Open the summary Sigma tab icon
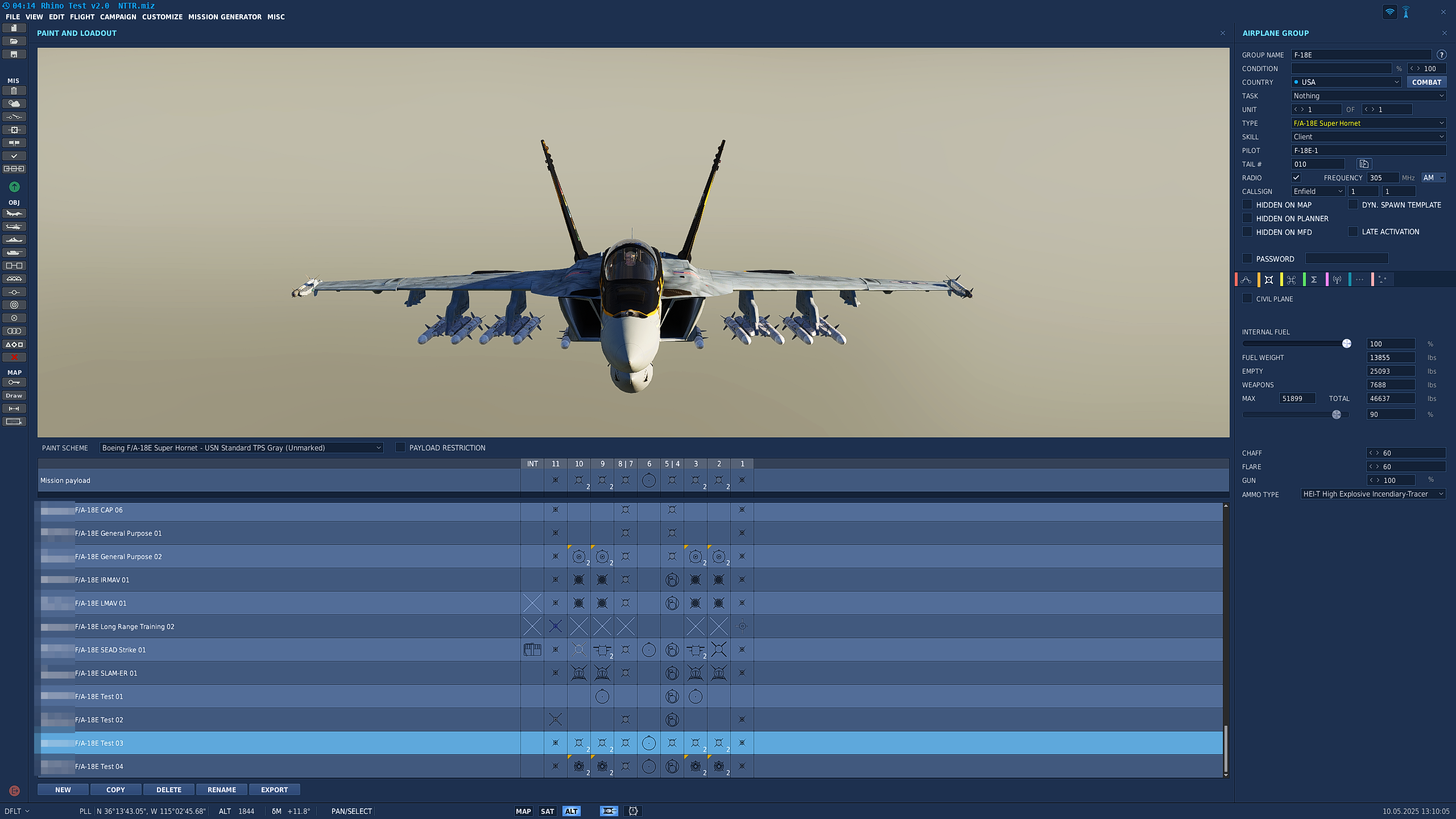 [1314, 280]
